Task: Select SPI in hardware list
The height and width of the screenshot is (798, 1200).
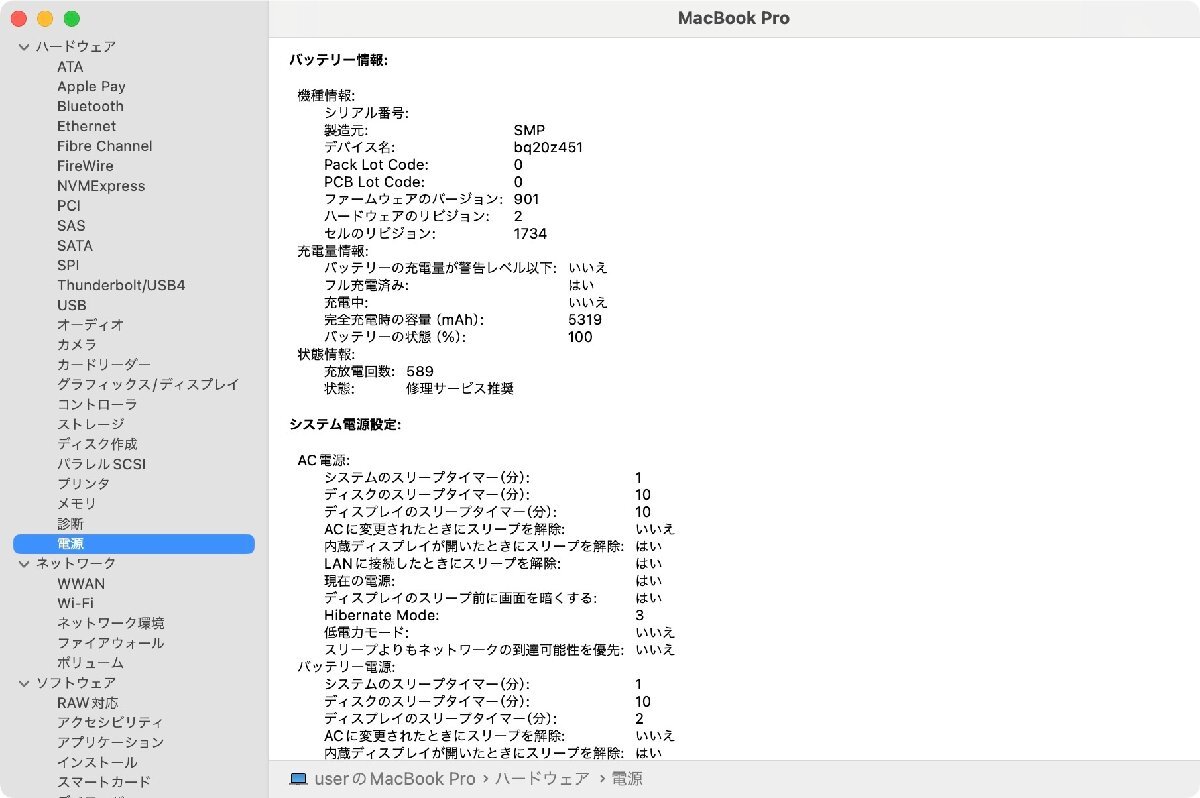Action: pyautogui.click(x=68, y=265)
